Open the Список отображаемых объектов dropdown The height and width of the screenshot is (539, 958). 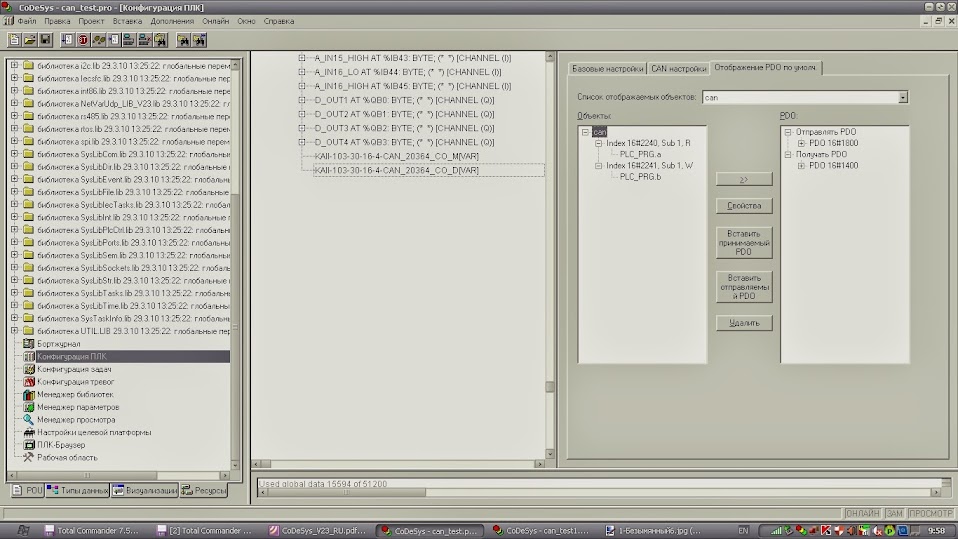(902, 97)
